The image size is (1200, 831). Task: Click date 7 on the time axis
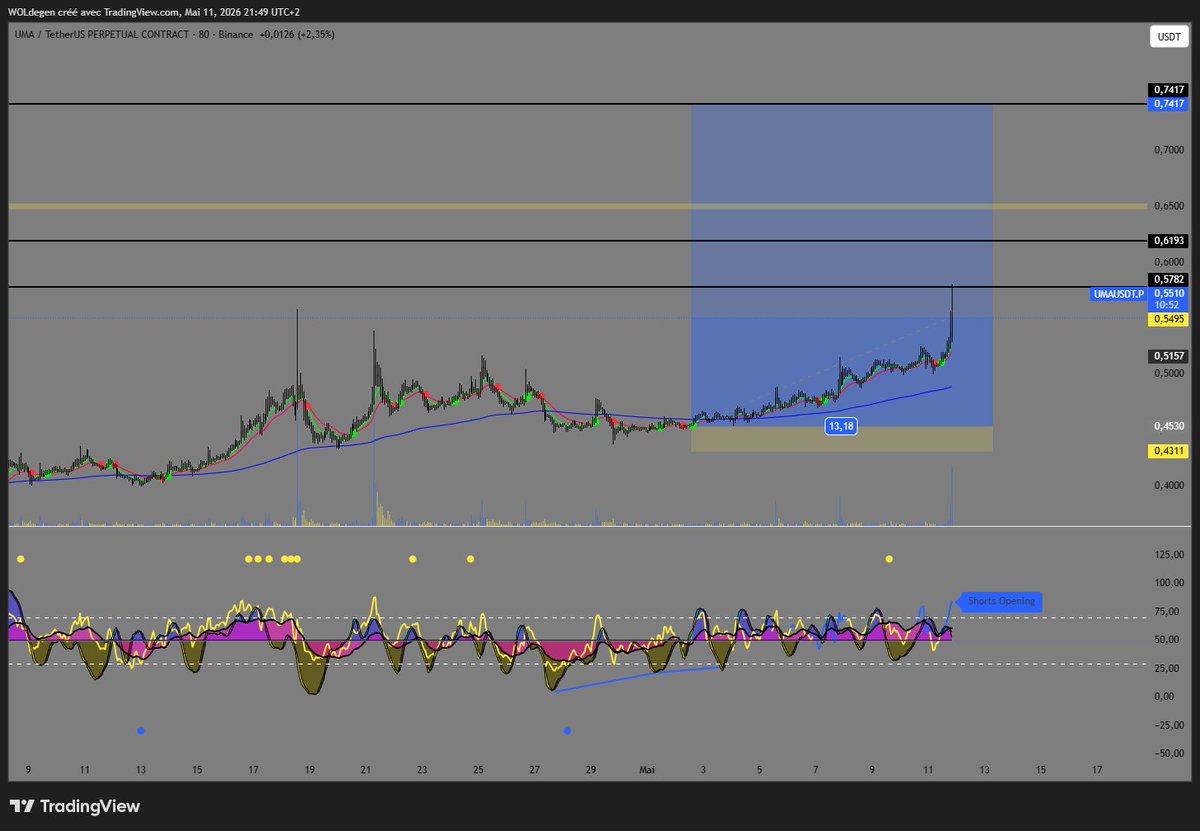[816, 770]
